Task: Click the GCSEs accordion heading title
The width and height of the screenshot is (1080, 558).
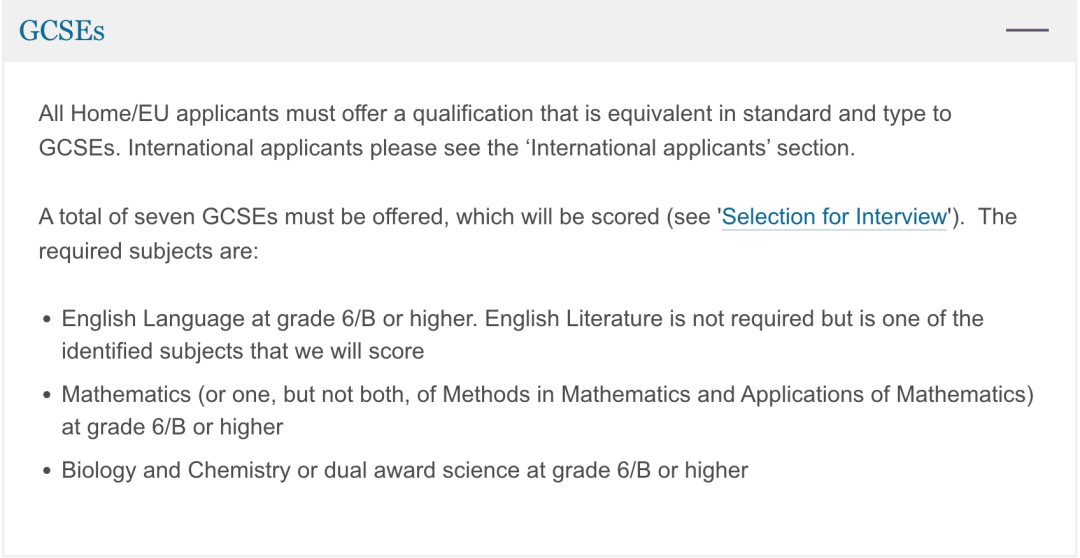Action: point(62,31)
